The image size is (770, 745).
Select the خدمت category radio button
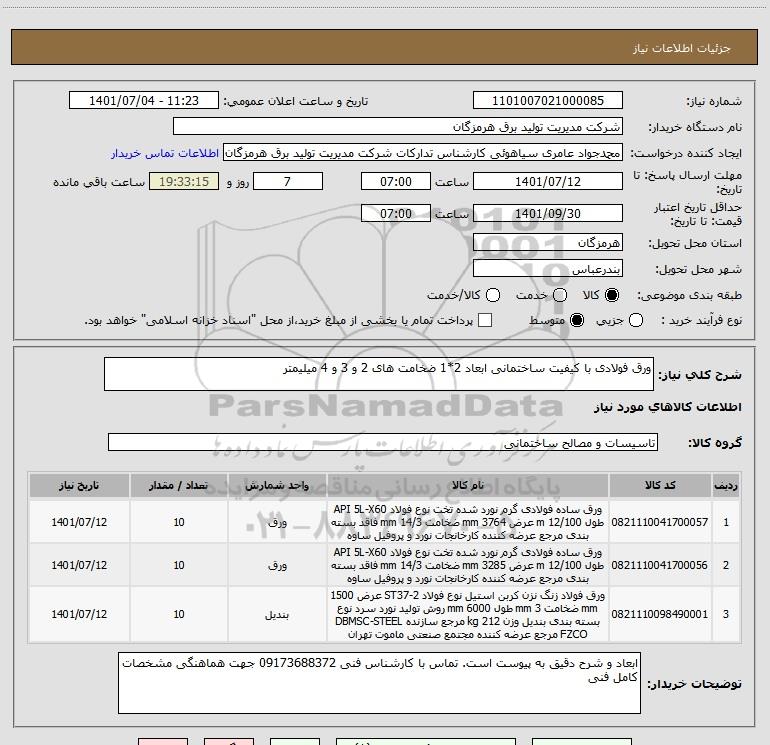(560, 295)
